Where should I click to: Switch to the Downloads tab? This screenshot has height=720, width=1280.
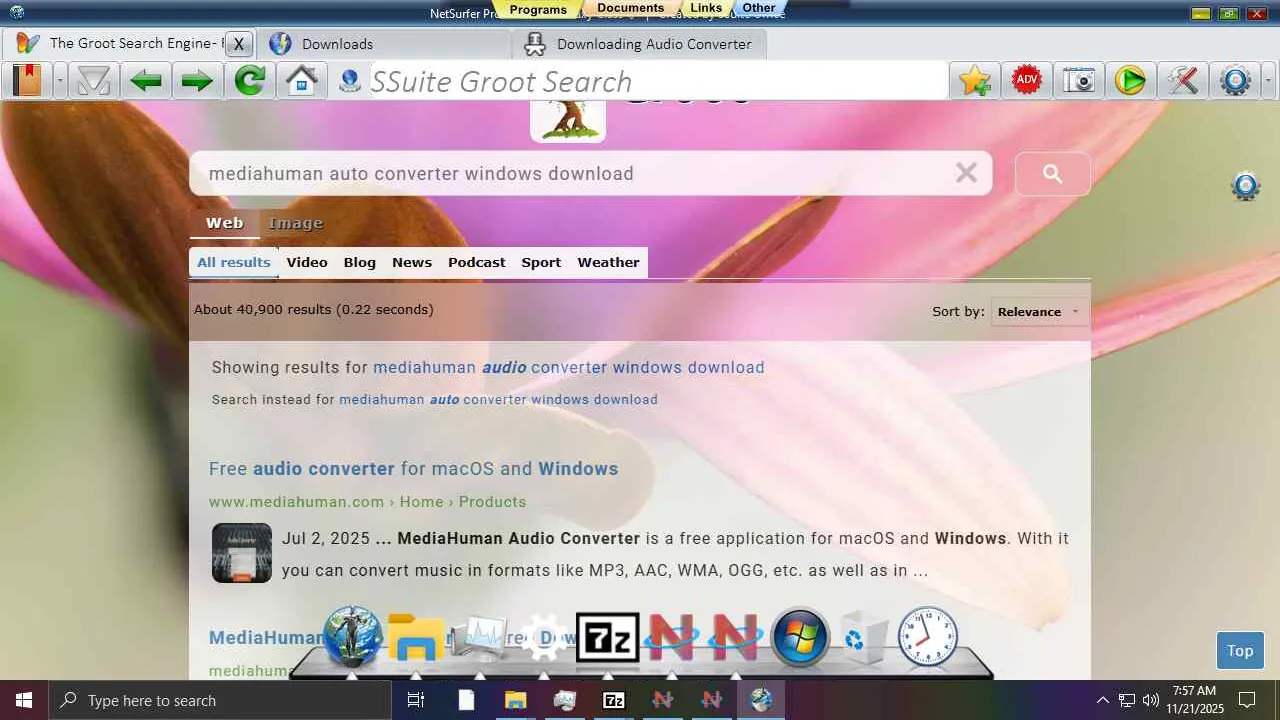(383, 44)
